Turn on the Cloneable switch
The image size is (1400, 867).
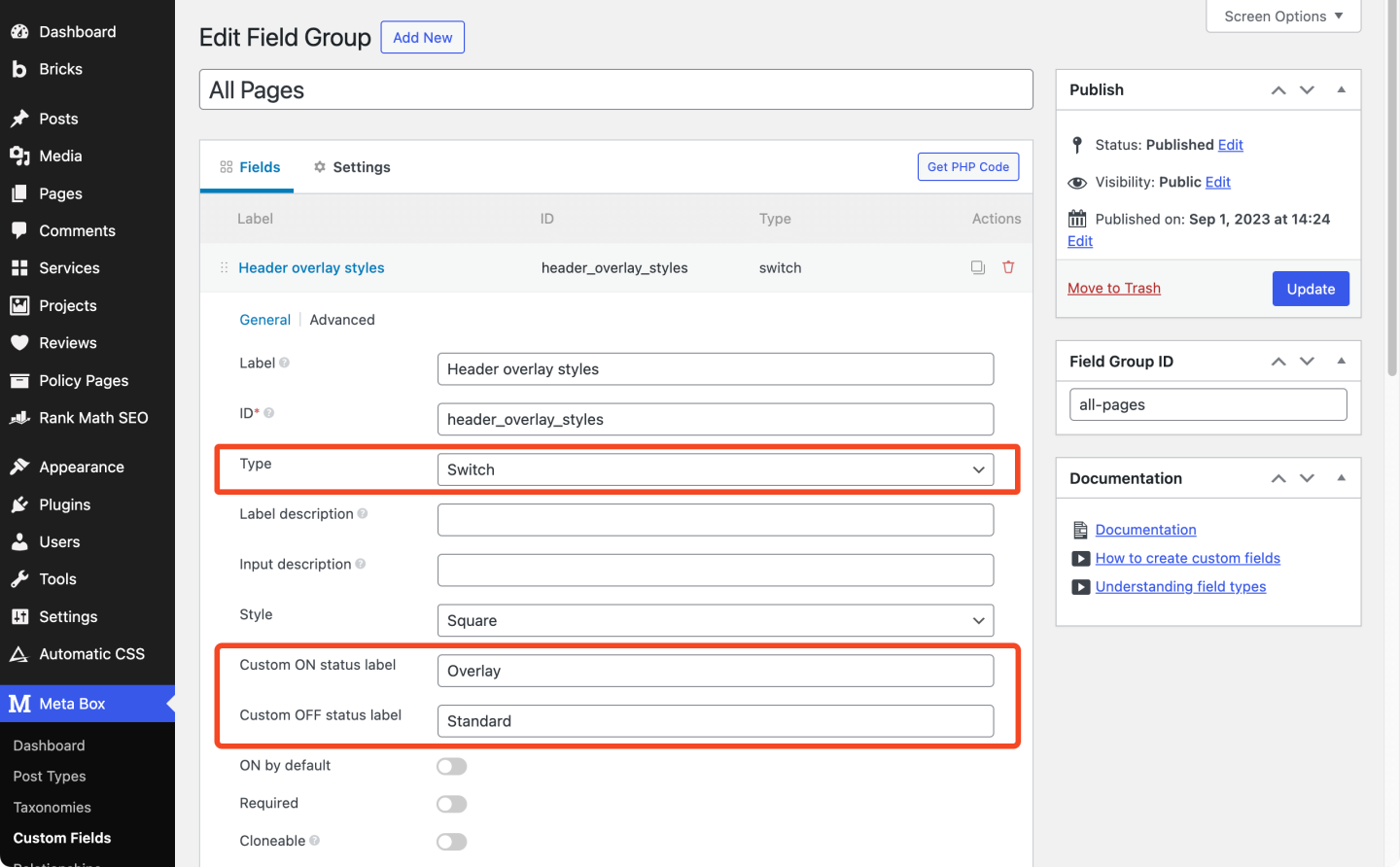451,842
